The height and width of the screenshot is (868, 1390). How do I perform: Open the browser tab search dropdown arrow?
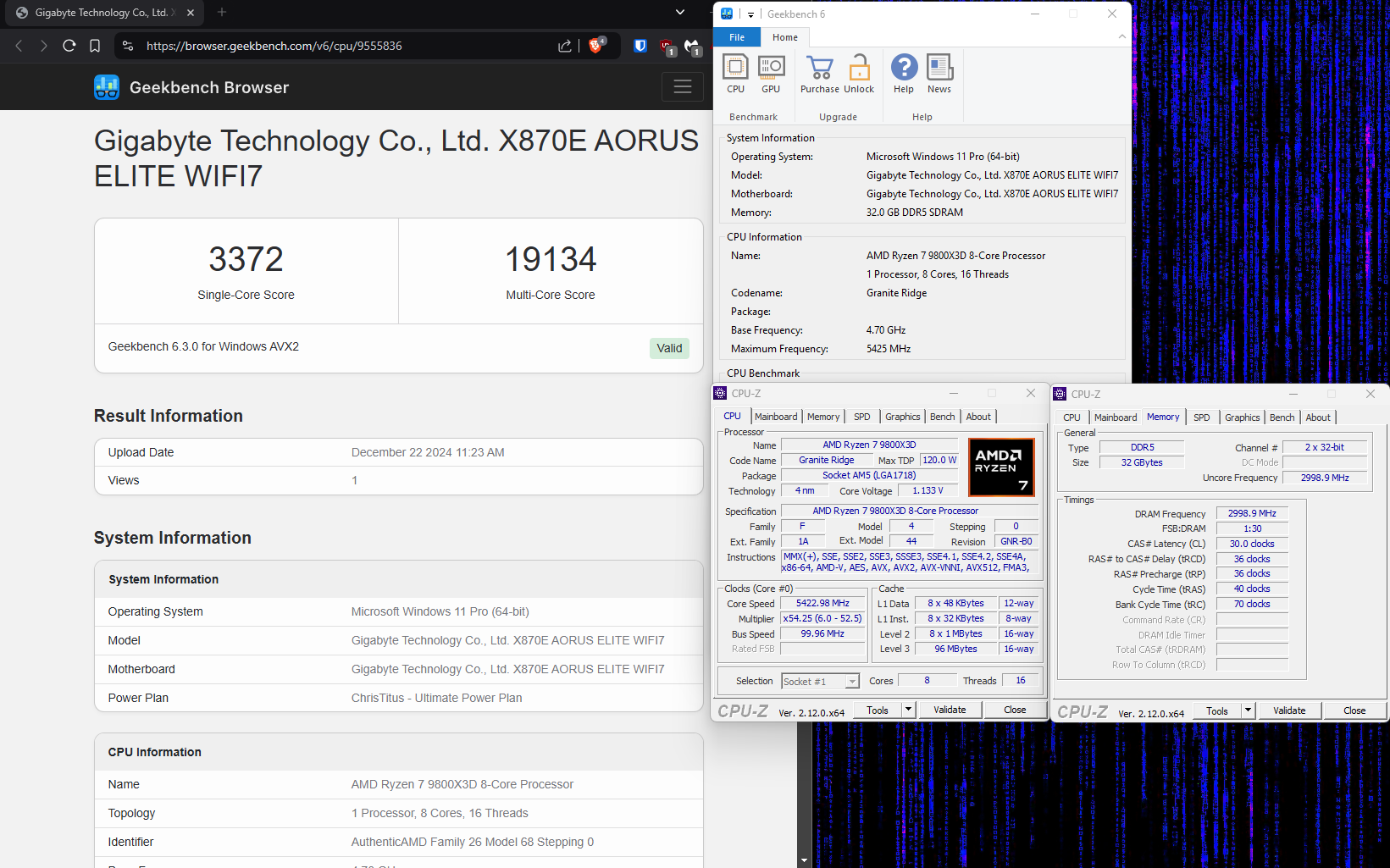pyautogui.click(x=679, y=13)
